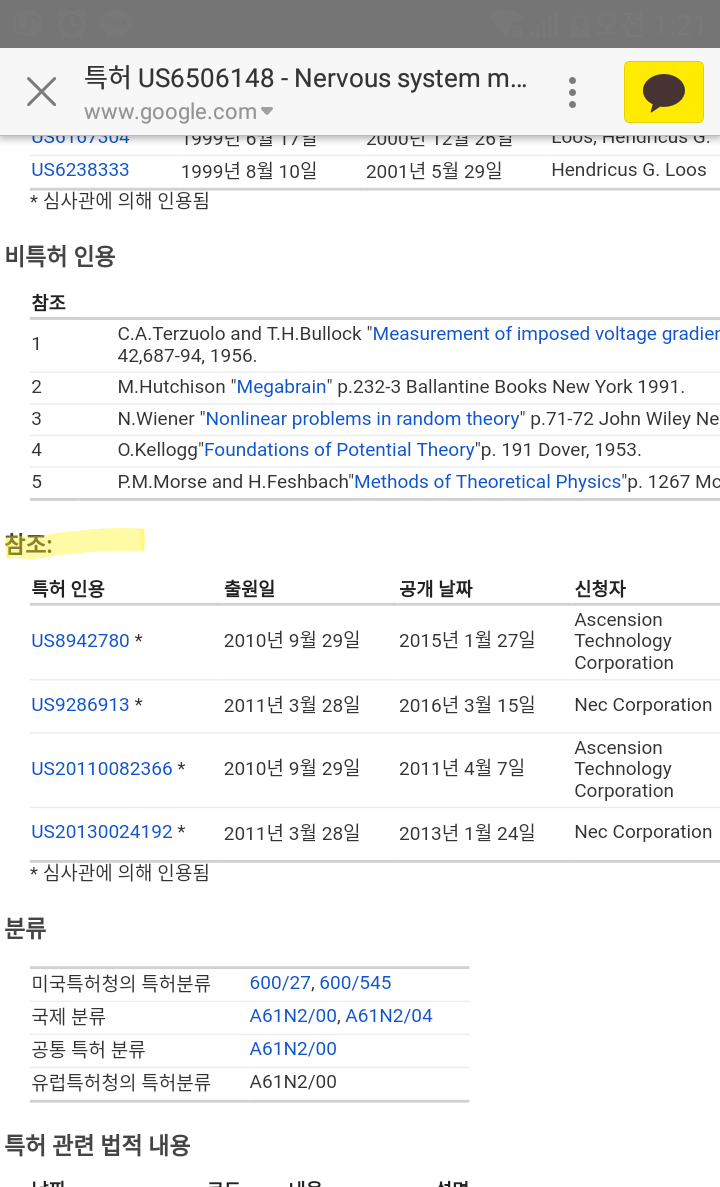
Task: Select the '비특허 인용' section heading
Action: pos(61,256)
